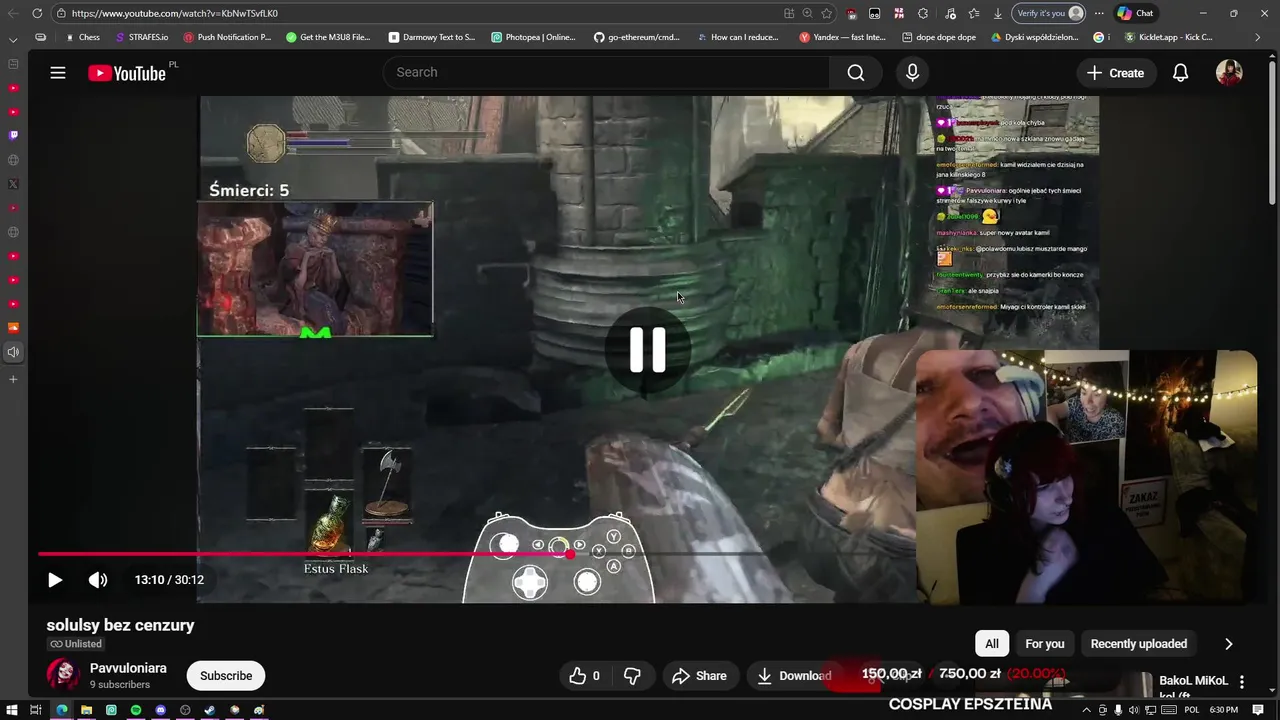Open the Verify it's you profile button
The height and width of the screenshot is (720, 1280).
[x=1049, y=13]
